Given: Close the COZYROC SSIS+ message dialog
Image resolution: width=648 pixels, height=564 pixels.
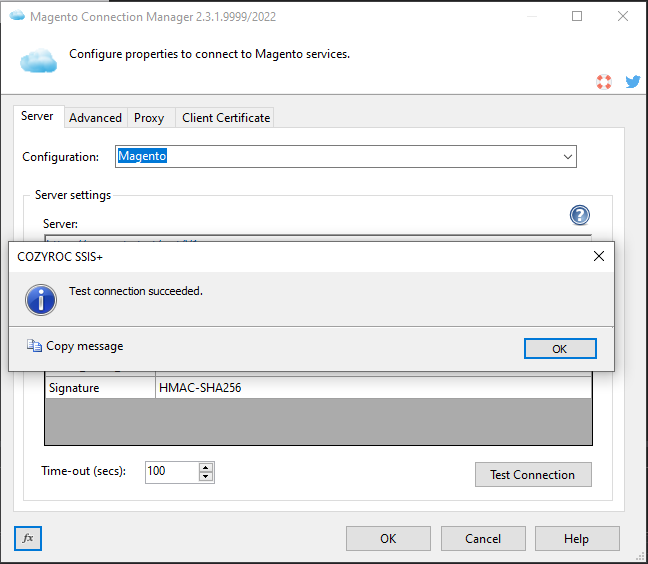Looking at the screenshot, I should pos(599,256).
